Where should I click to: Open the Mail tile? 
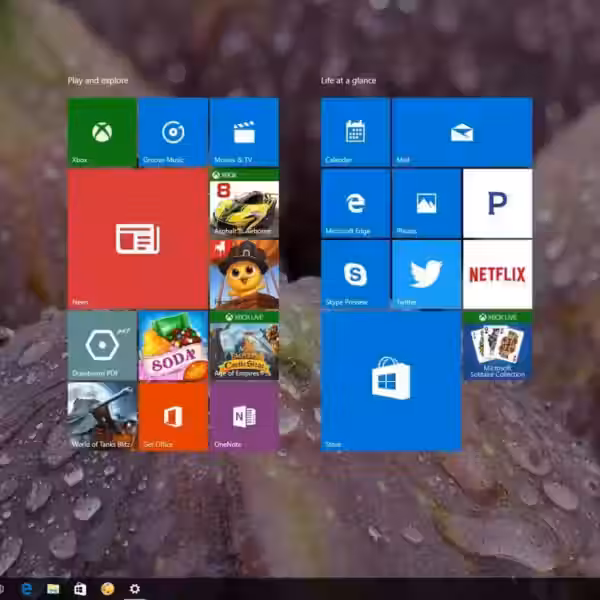461,132
